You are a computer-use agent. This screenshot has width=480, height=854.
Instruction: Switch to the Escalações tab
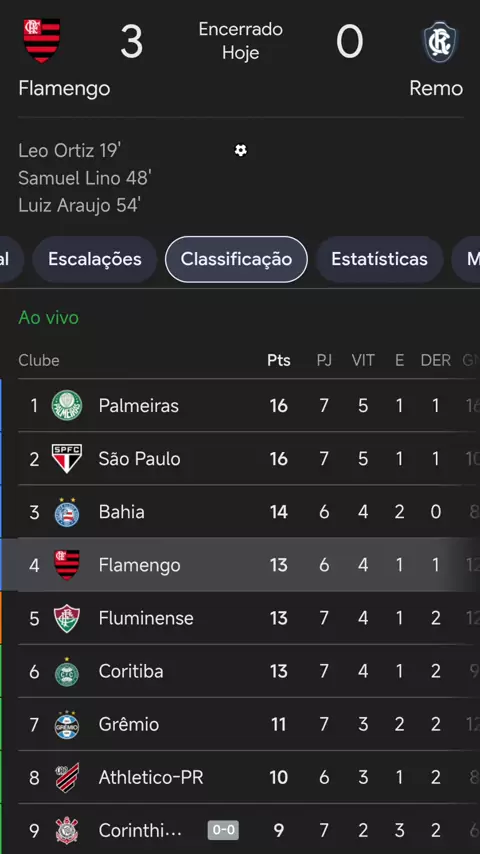[x=95, y=259]
